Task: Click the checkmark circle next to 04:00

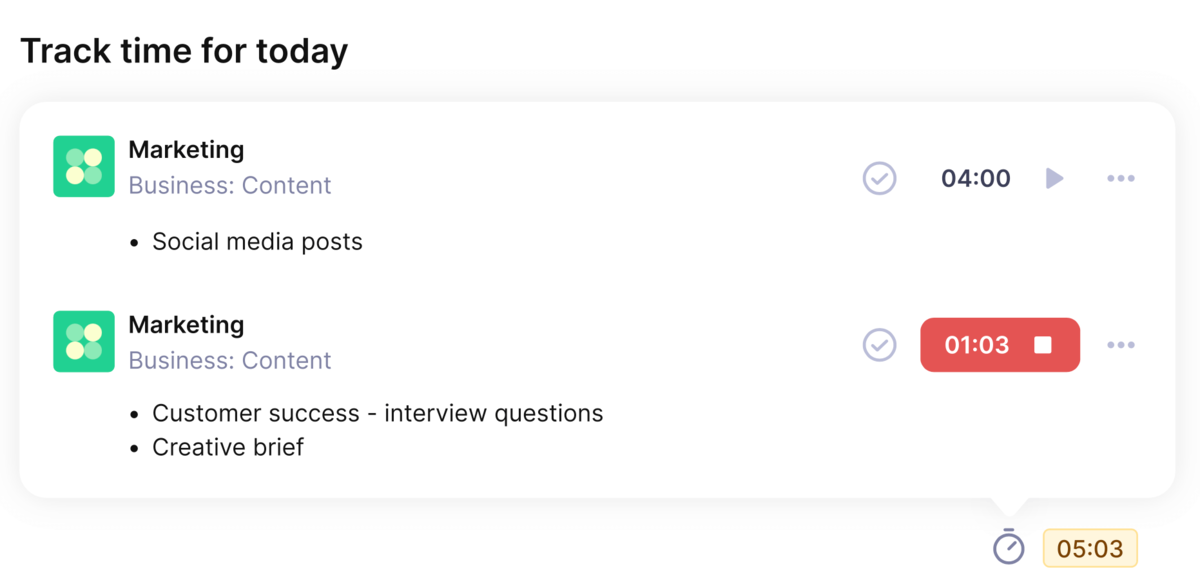Action: pos(879,178)
